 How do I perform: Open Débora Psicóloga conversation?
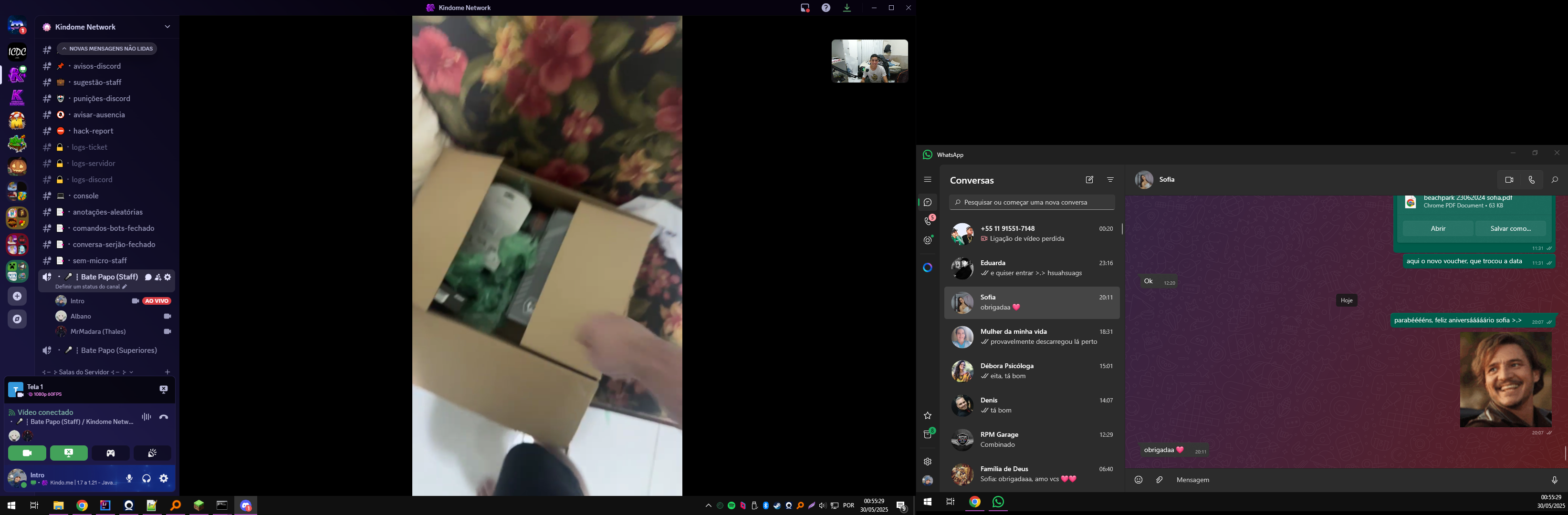coord(1032,371)
